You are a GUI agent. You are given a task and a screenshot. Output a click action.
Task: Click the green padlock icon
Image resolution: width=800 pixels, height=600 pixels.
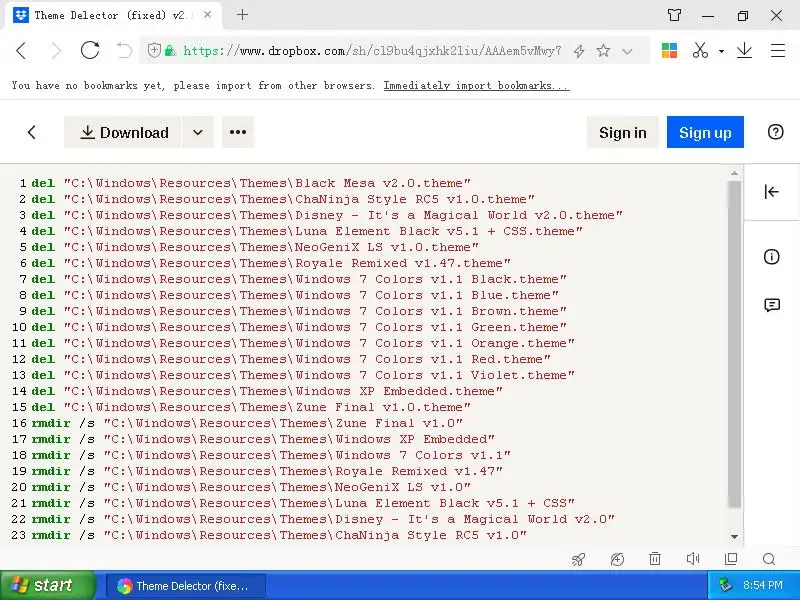pos(170,50)
